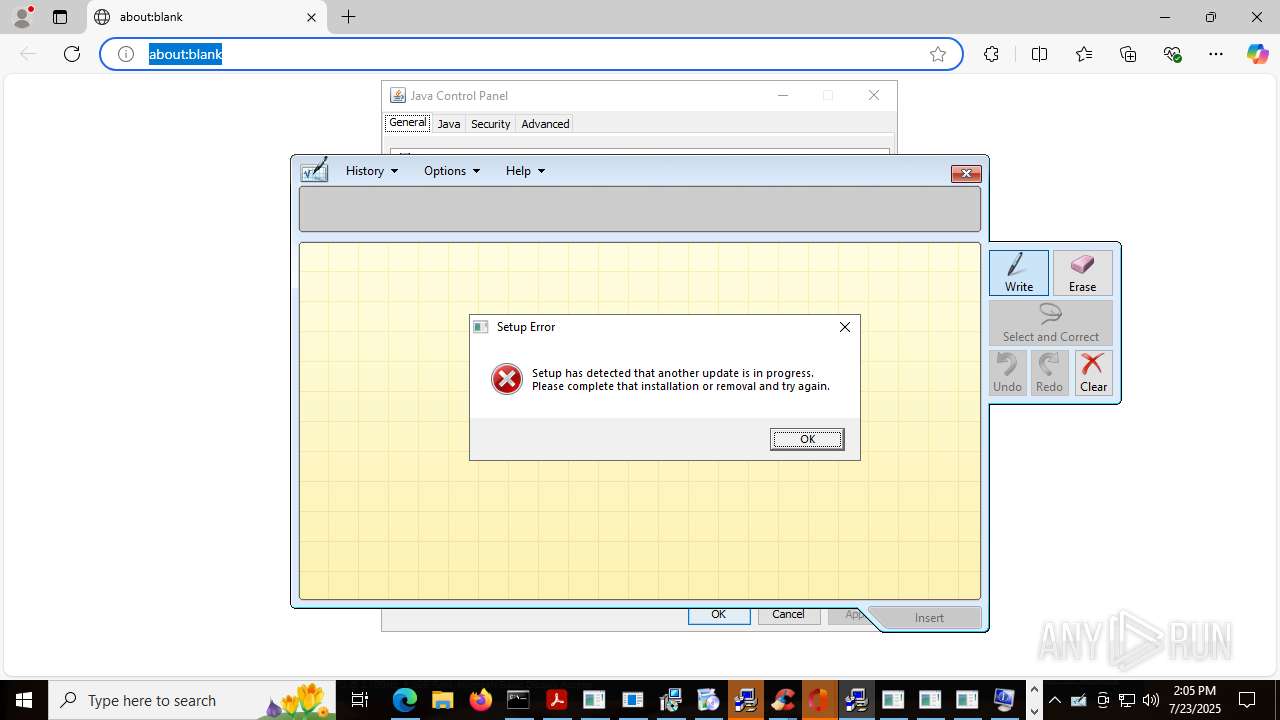Open the Office app on the taskbar
This screenshot has width=1280, height=720.
820,700
